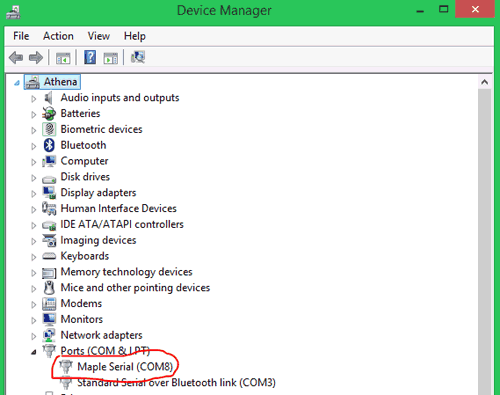Select Memory technology devices label
500x395 pixels.
coord(126,272)
